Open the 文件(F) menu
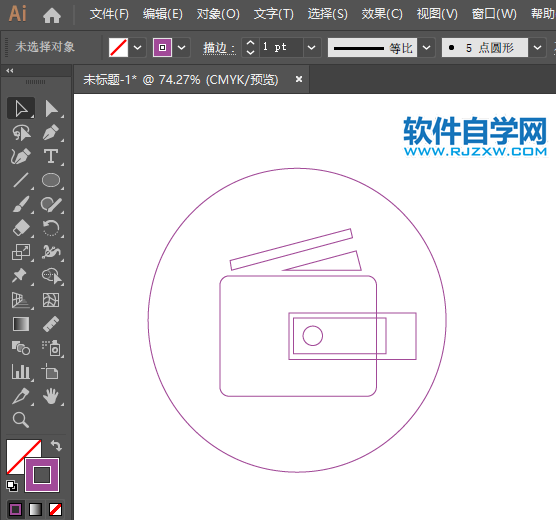Viewport: 556px width, 520px height. pos(109,14)
